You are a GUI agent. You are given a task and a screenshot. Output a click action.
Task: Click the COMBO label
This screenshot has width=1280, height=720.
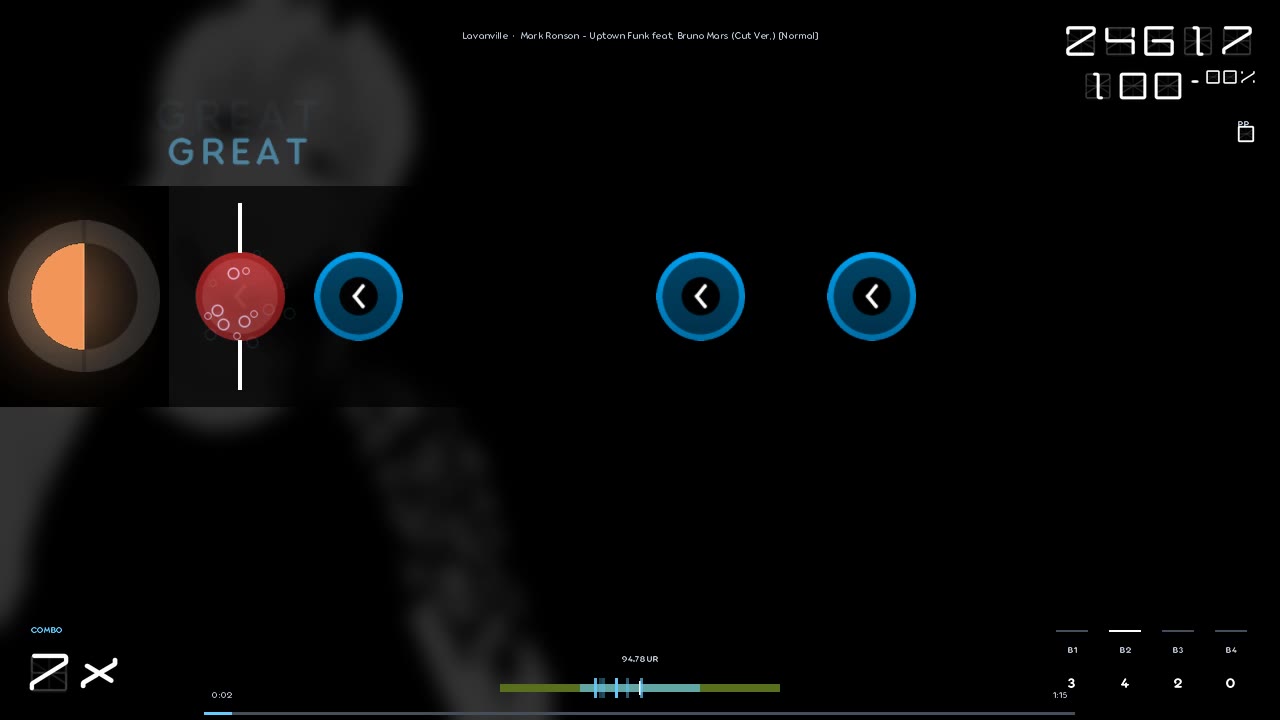(x=46, y=630)
